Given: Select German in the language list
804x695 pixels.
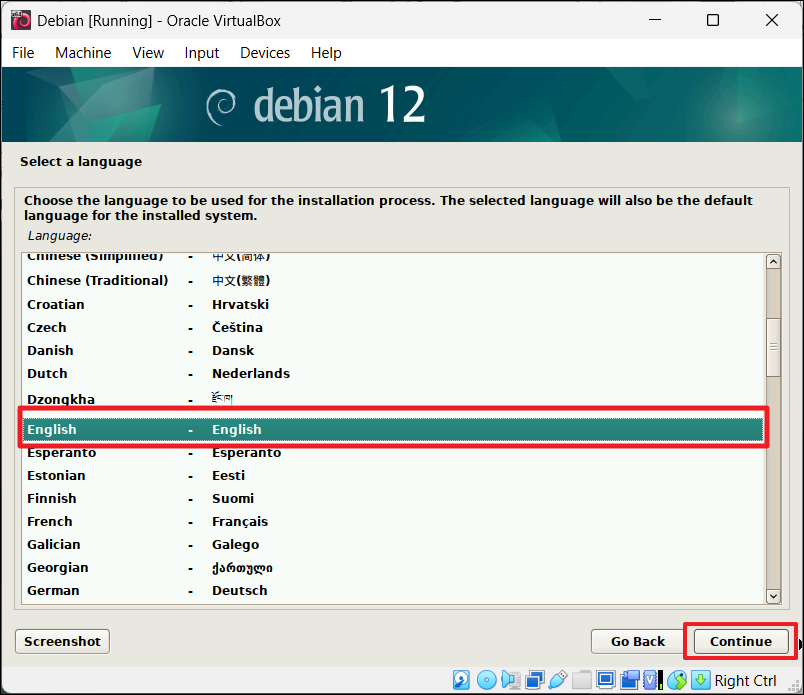Looking at the screenshot, I should click(x=53, y=590).
